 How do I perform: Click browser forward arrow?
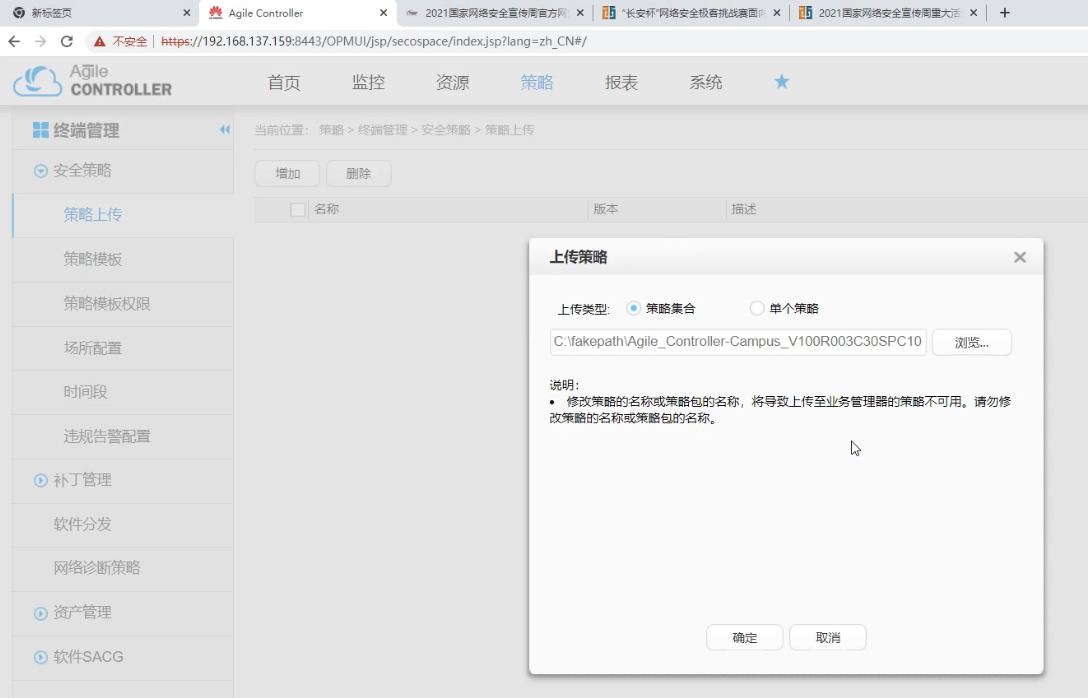(40, 42)
